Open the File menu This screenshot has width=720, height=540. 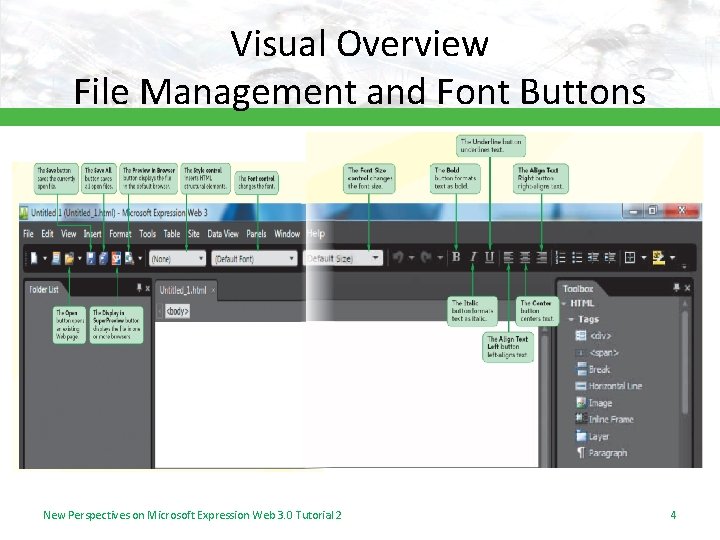[28, 234]
